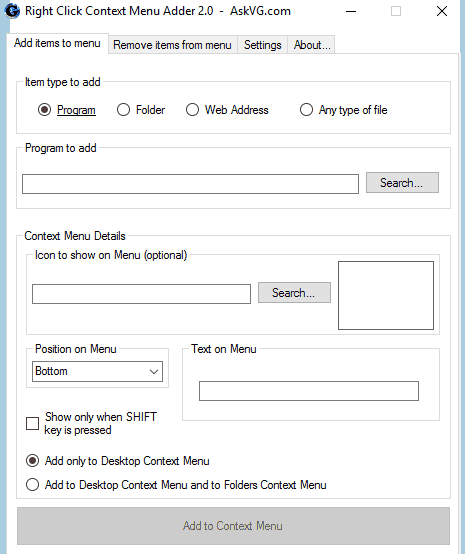
Task: Focus the Program to add path field
Action: [190, 184]
